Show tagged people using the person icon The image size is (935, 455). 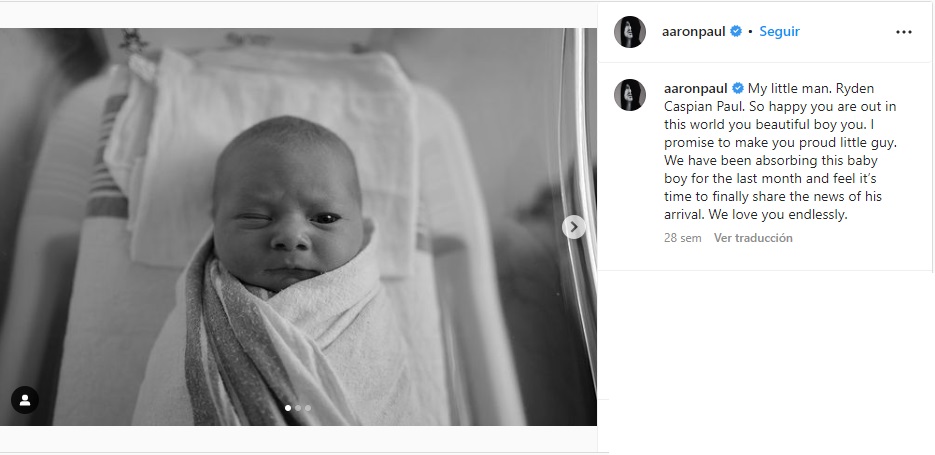point(24,400)
